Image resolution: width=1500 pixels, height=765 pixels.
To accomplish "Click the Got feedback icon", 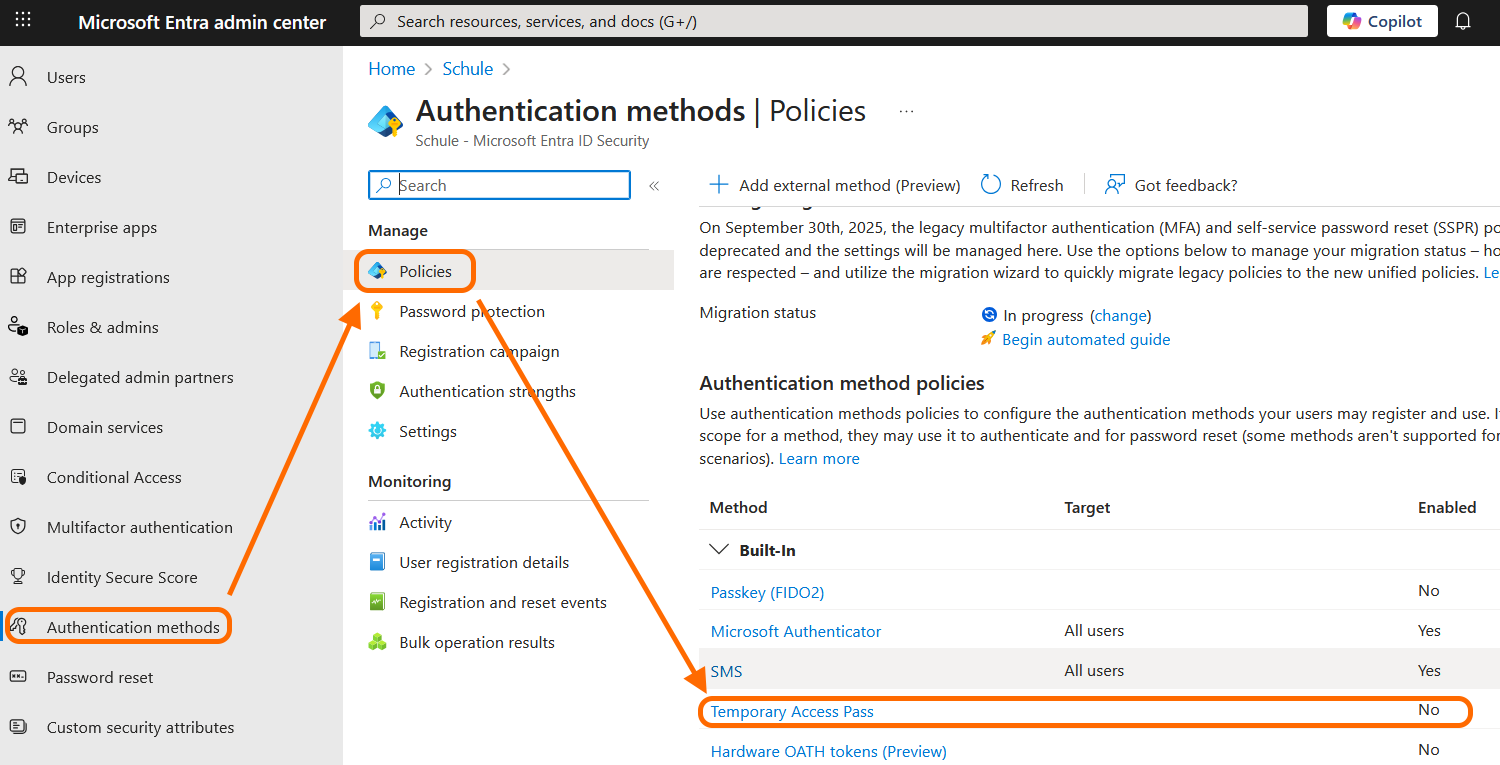I will [1114, 185].
